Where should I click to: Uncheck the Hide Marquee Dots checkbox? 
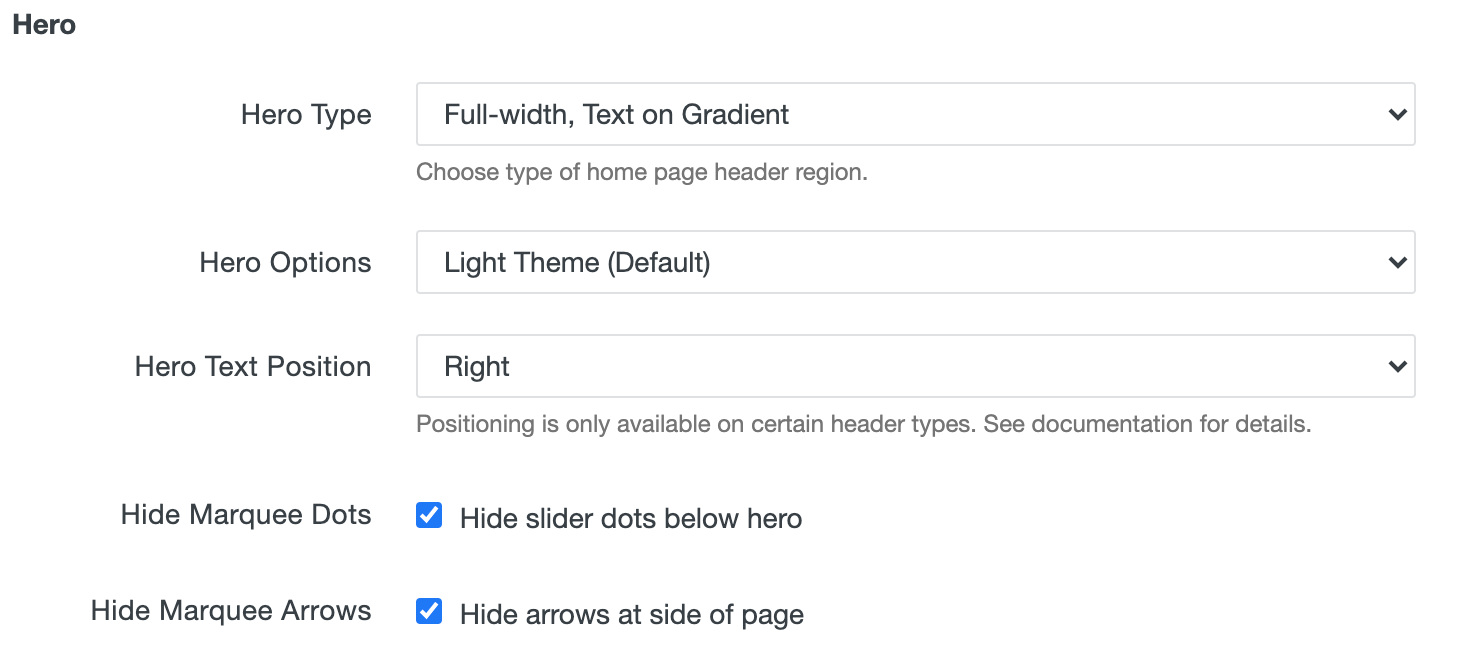click(429, 516)
